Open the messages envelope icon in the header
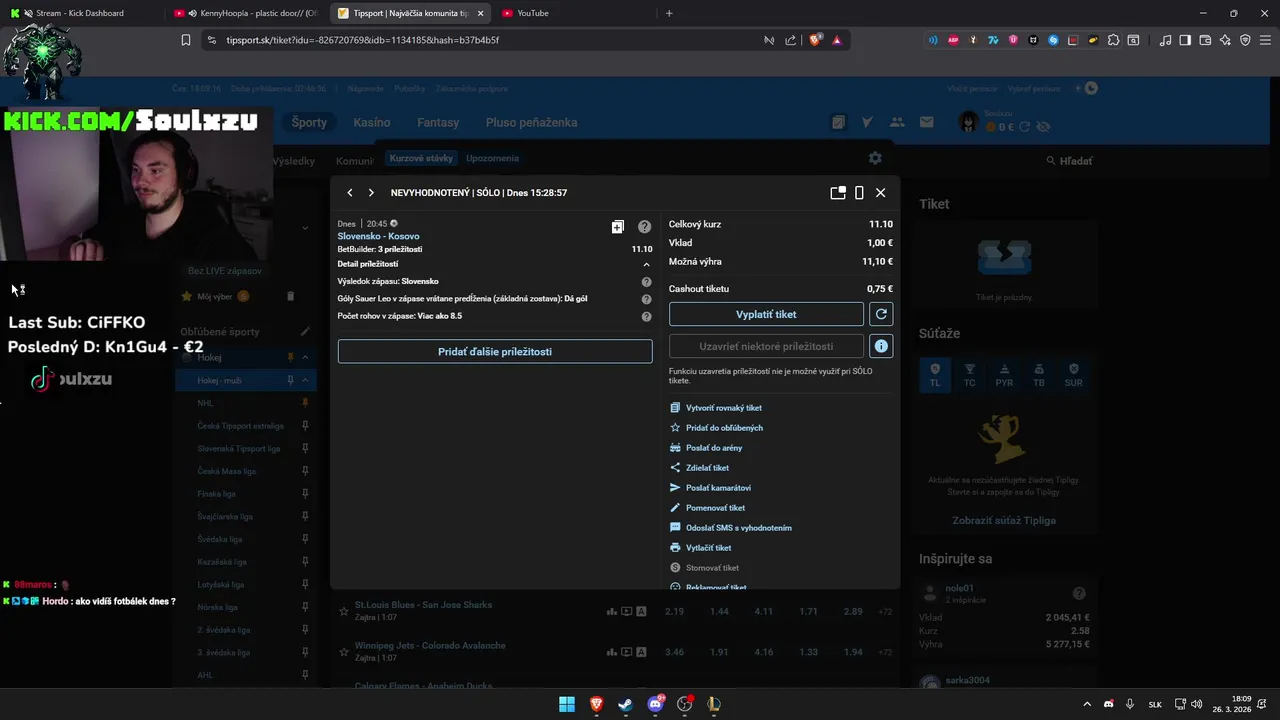Image resolution: width=1280 pixels, height=720 pixels. pyautogui.click(x=927, y=122)
